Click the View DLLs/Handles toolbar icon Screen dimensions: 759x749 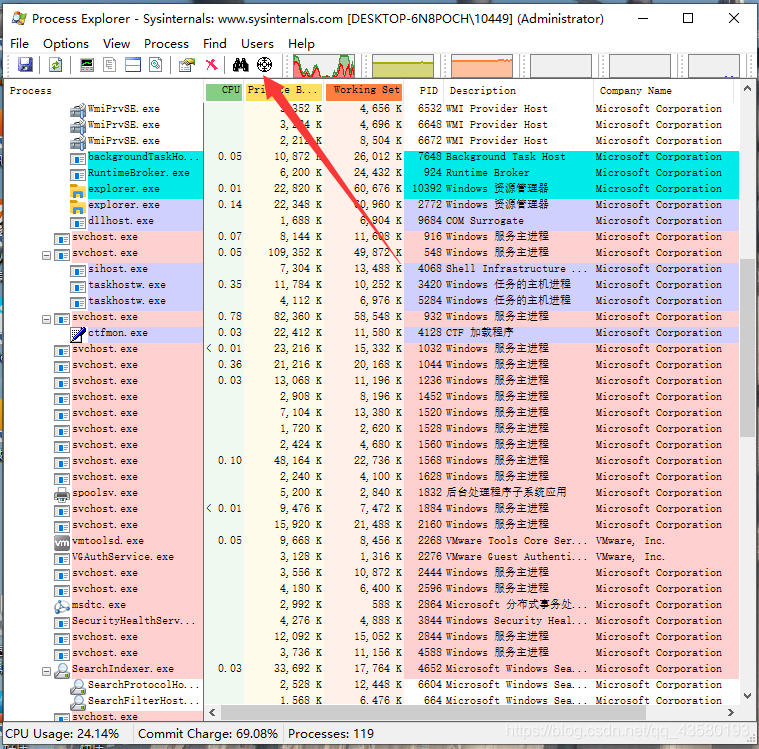(x=155, y=64)
